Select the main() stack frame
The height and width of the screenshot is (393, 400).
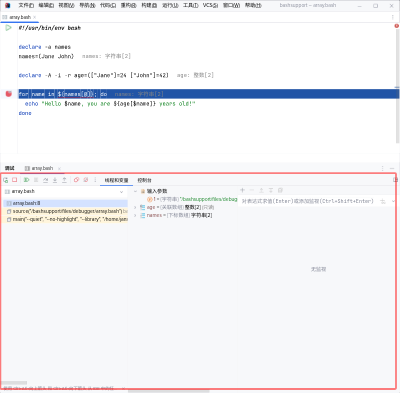[x=65, y=219]
